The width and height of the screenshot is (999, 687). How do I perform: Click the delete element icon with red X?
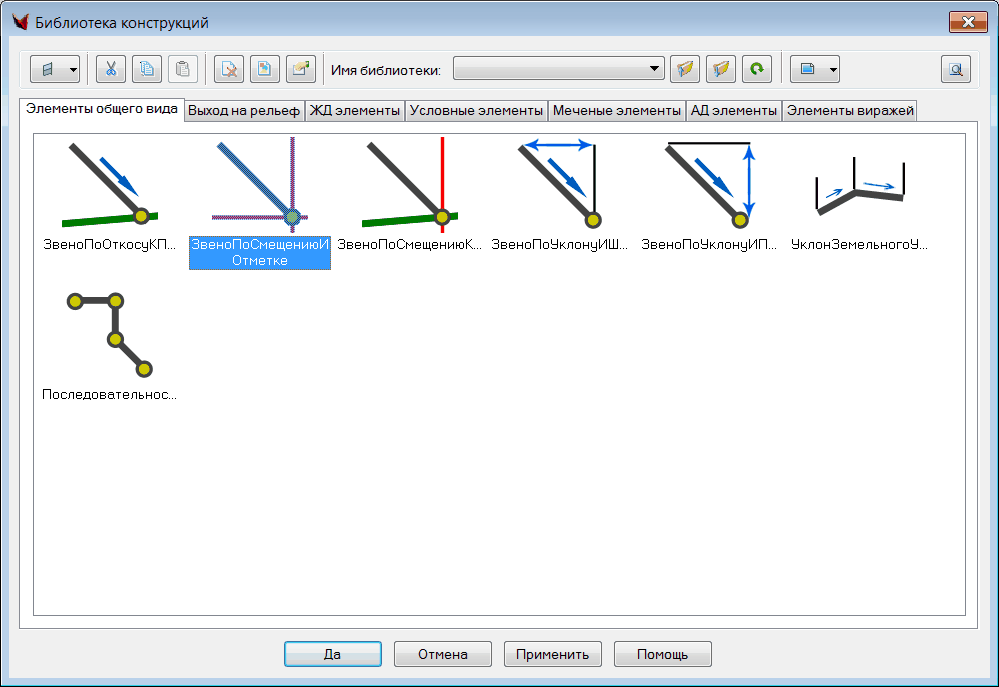point(230,69)
